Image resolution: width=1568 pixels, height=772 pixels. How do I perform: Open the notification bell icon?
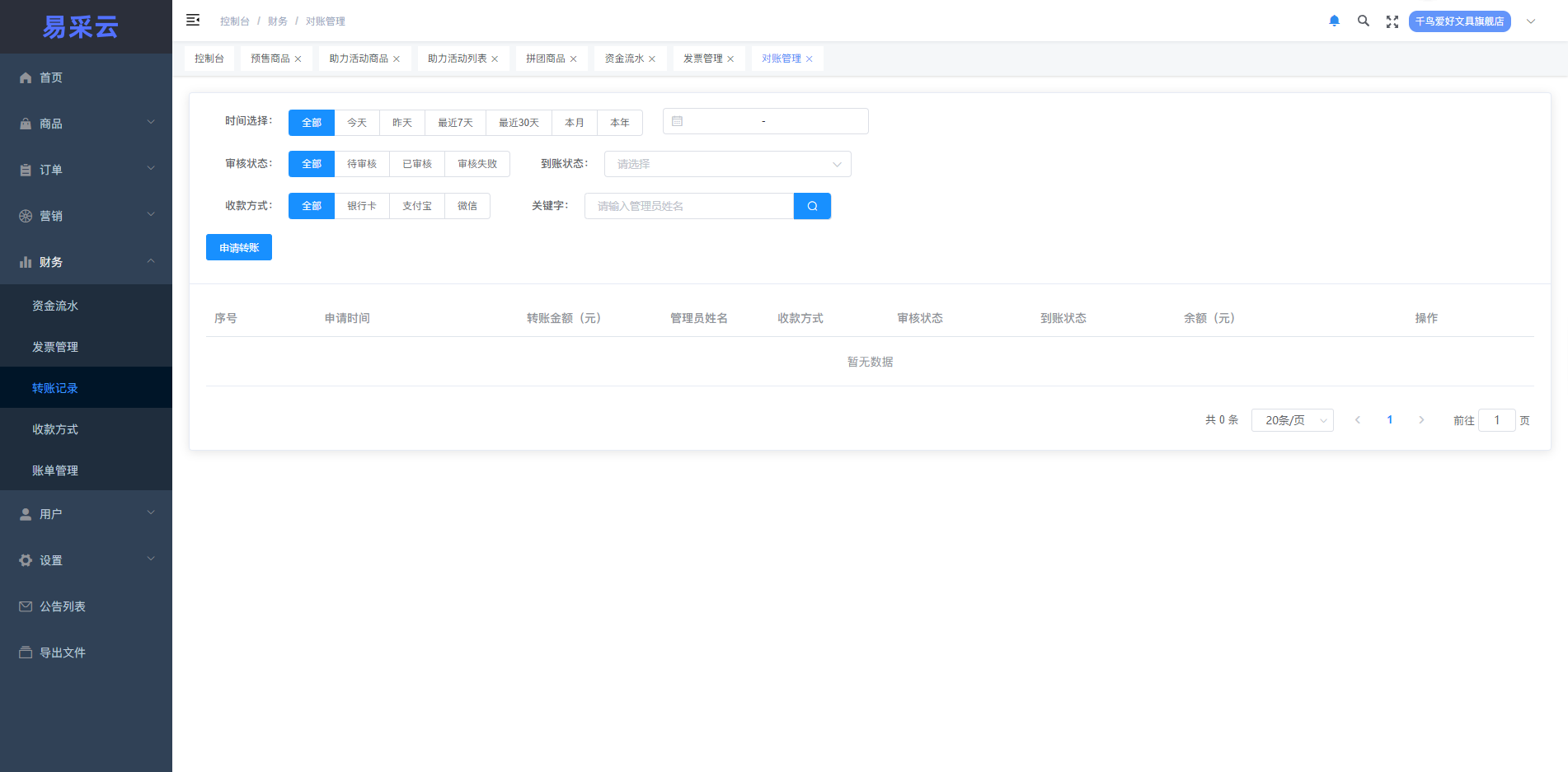(x=1334, y=21)
